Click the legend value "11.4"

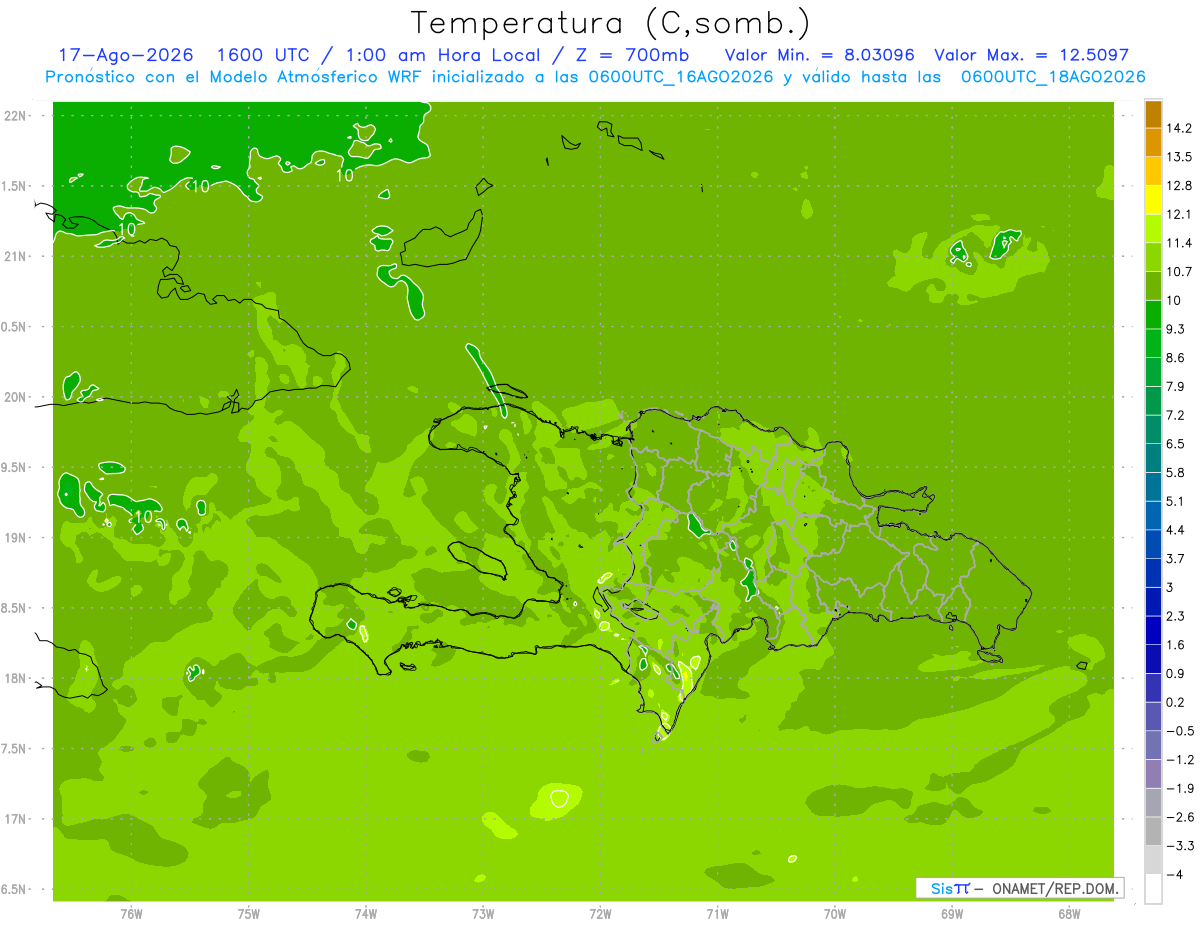point(1179,243)
